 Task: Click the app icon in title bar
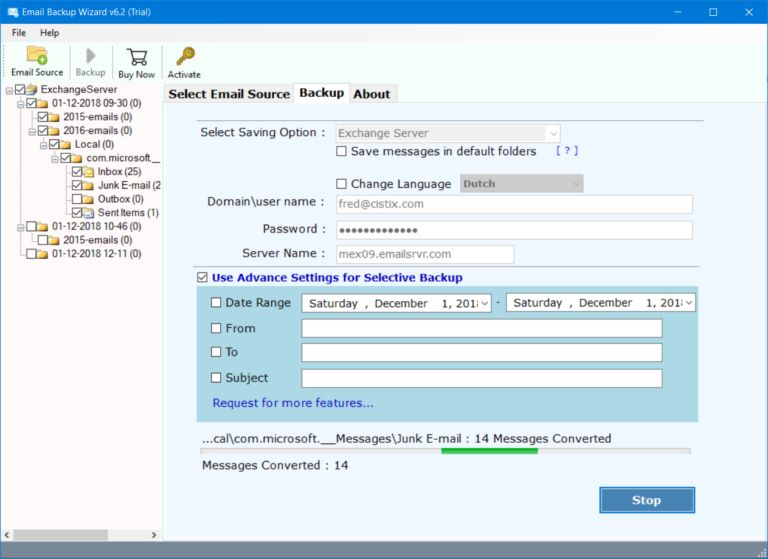coord(13,12)
